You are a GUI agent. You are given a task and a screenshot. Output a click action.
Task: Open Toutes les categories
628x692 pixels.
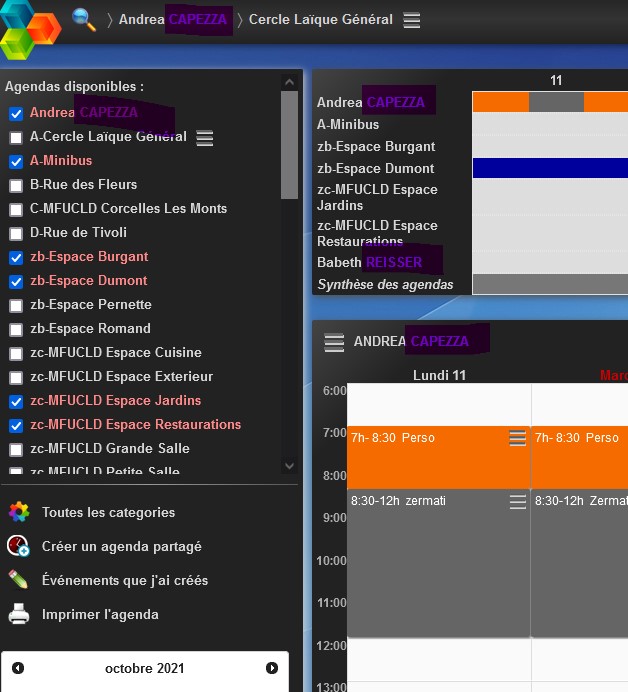[108, 513]
